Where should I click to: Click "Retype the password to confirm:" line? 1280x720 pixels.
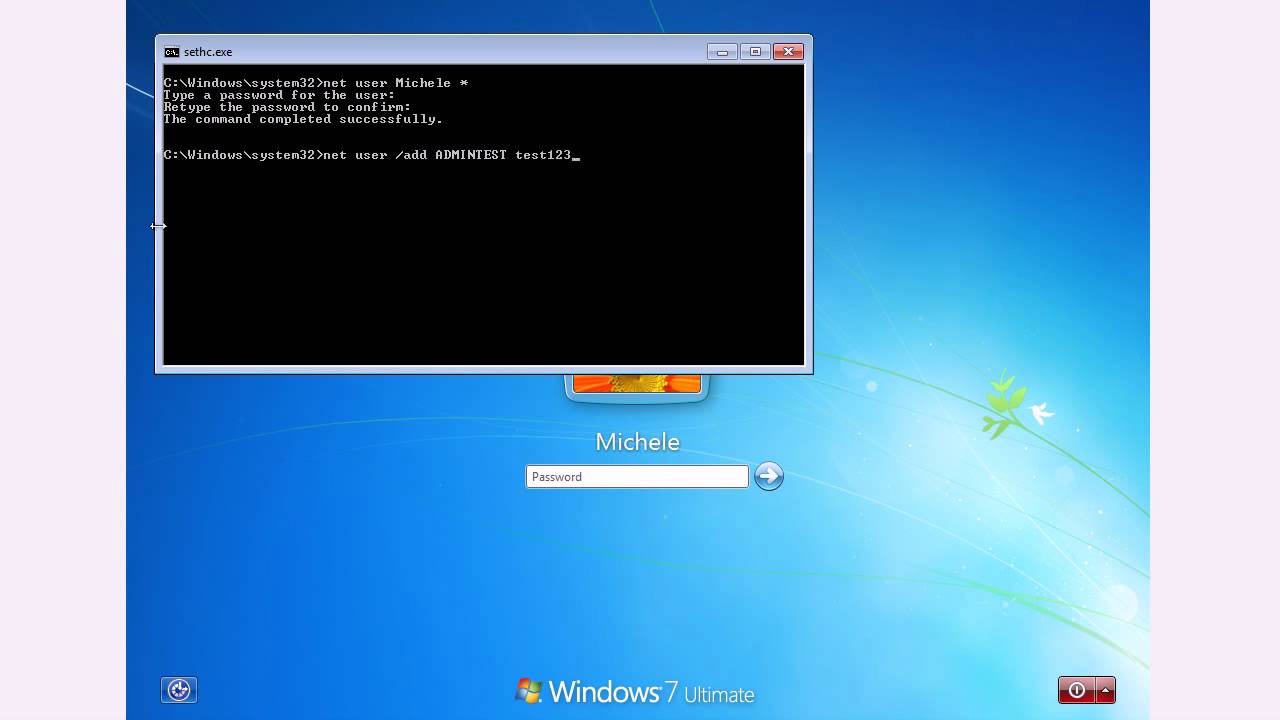287,107
